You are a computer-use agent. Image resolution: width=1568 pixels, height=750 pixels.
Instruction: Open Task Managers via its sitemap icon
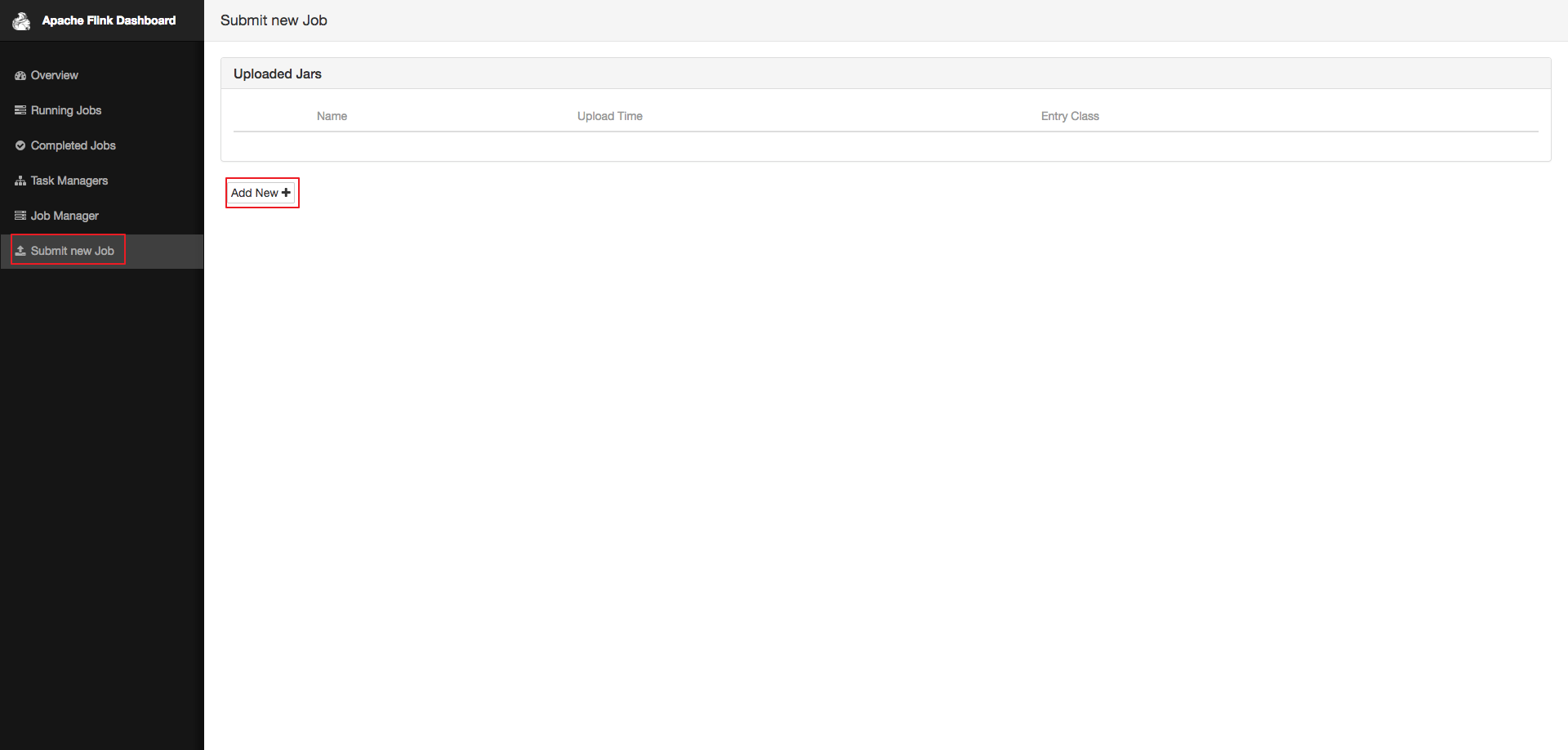[20, 181]
